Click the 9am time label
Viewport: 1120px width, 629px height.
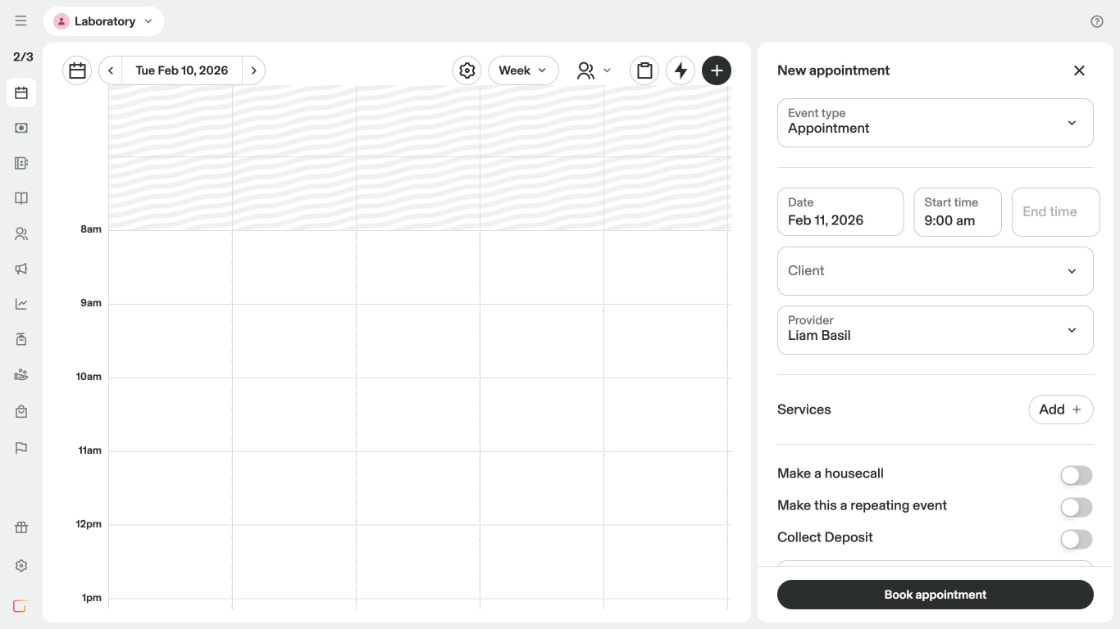(91, 303)
